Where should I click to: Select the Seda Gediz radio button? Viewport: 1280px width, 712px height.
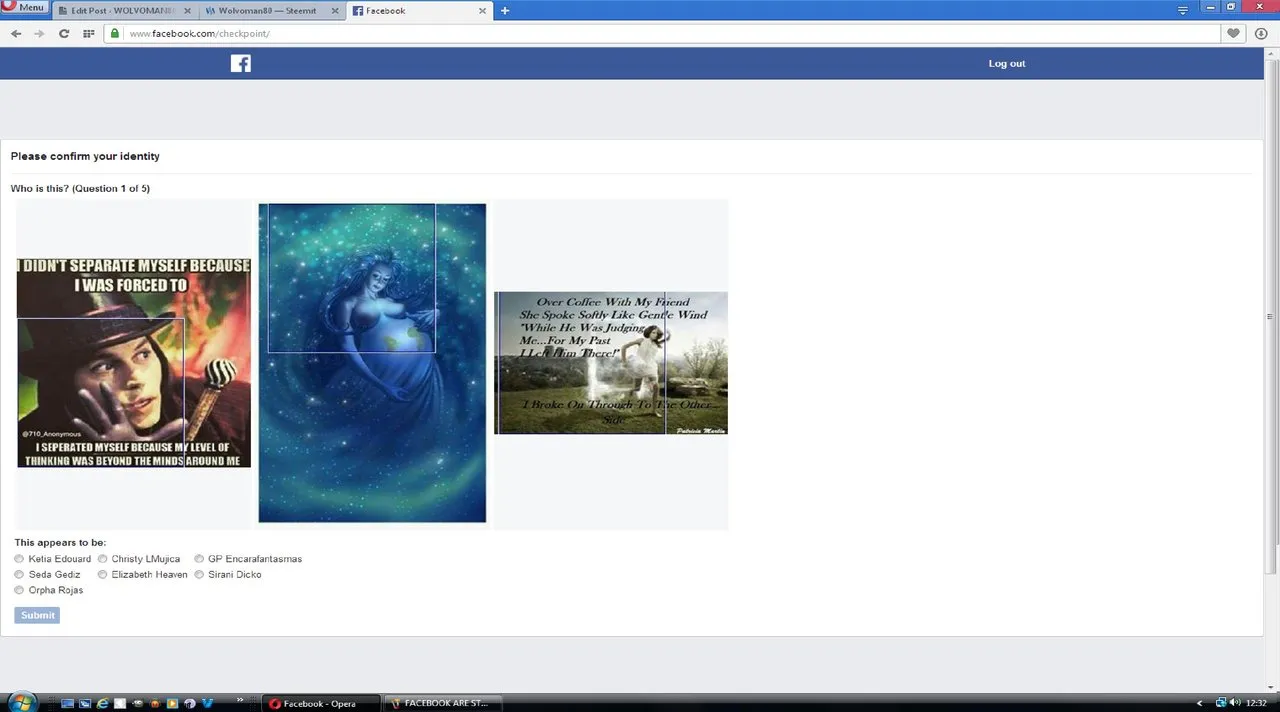coord(19,574)
